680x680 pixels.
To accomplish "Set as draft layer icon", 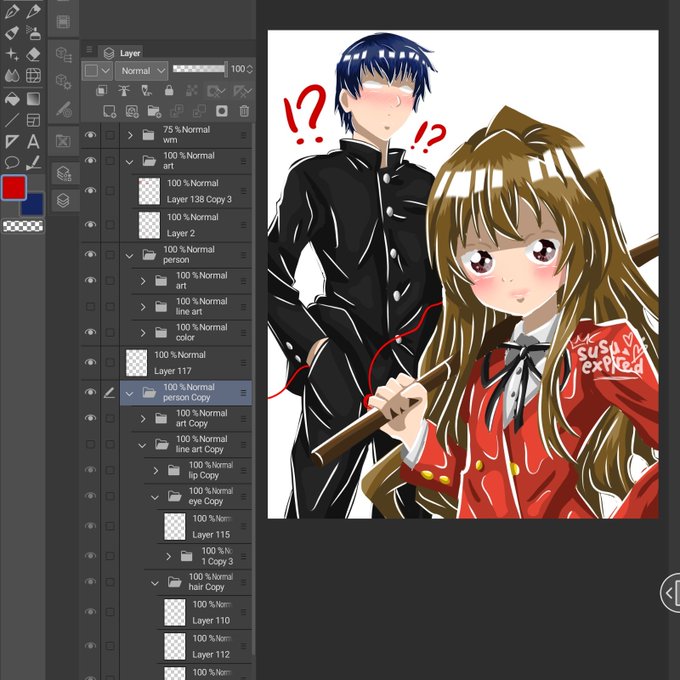I will pos(147,91).
